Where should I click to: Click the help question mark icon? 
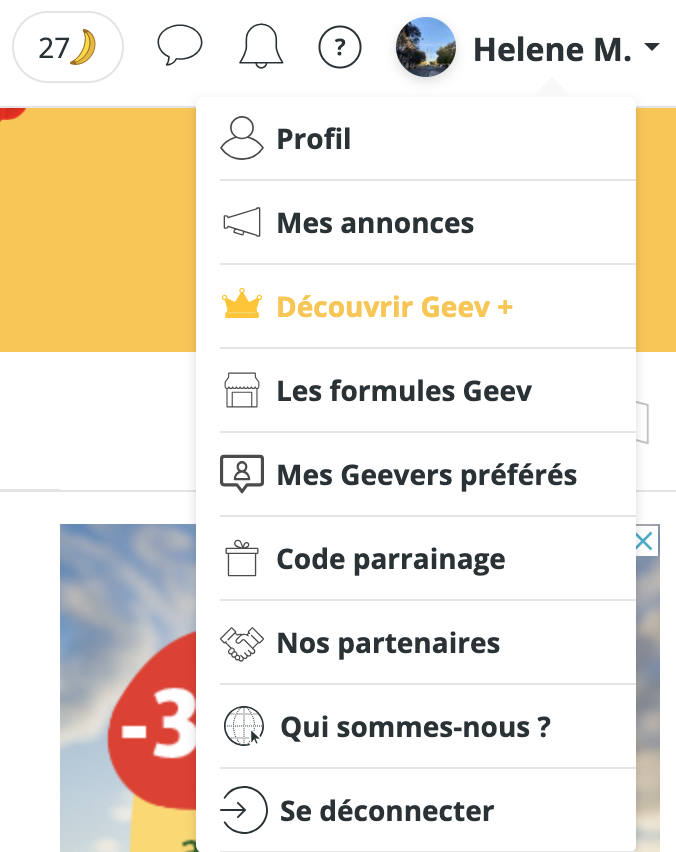pyautogui.click(x=340, y=46)
